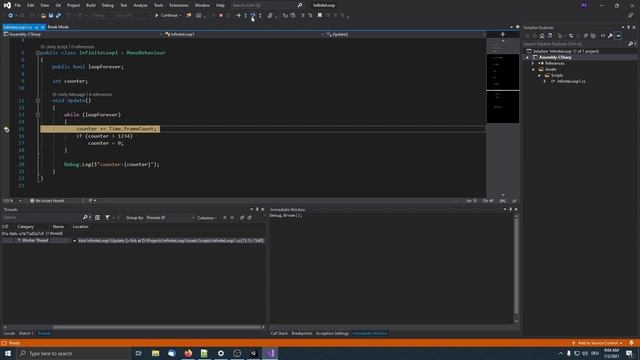Open the Extensions menu

(179, 5)
